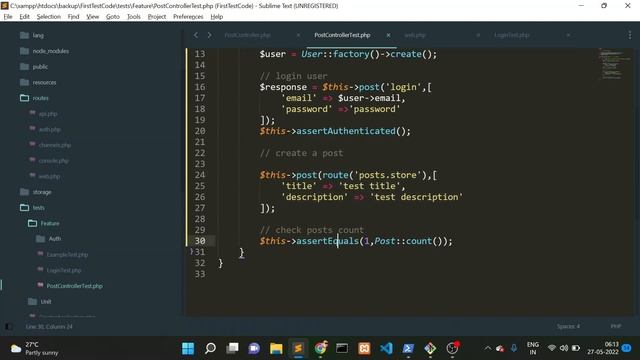Image resolution: width=640 pixels, height=360 pixels.
Task: Go to next tab with forward arrow
Action: click(x=209, y=35)
